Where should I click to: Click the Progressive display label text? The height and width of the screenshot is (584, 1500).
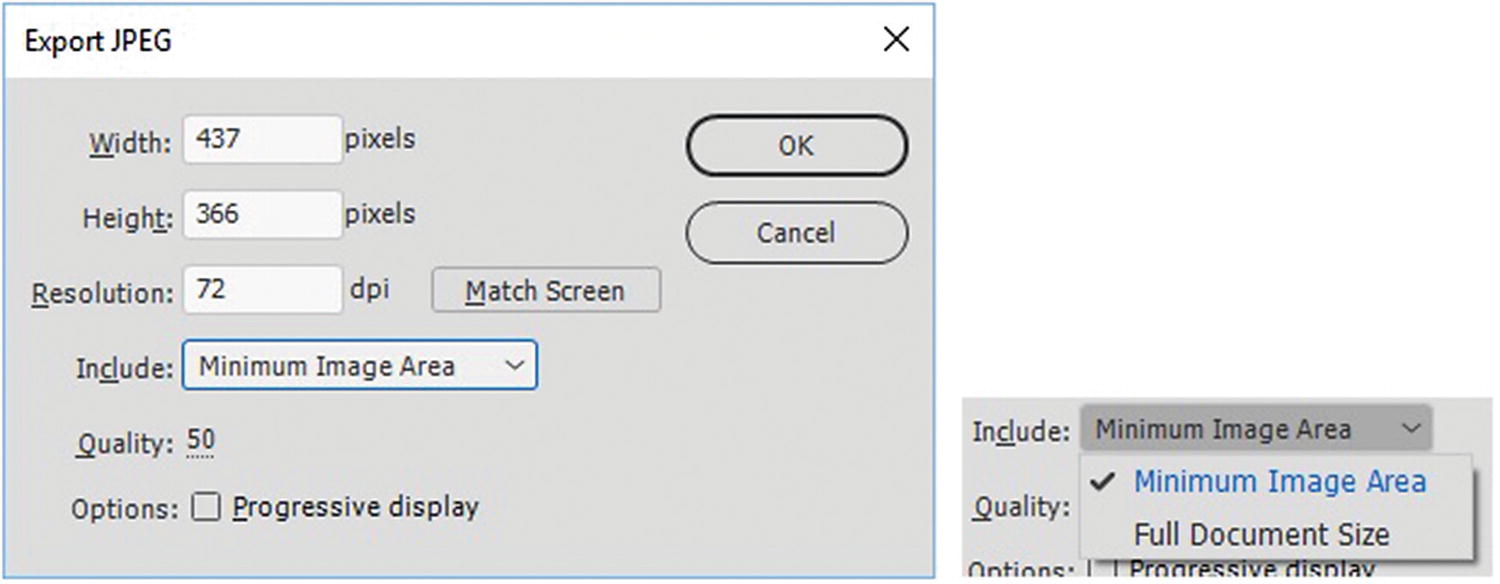[355, 507]
